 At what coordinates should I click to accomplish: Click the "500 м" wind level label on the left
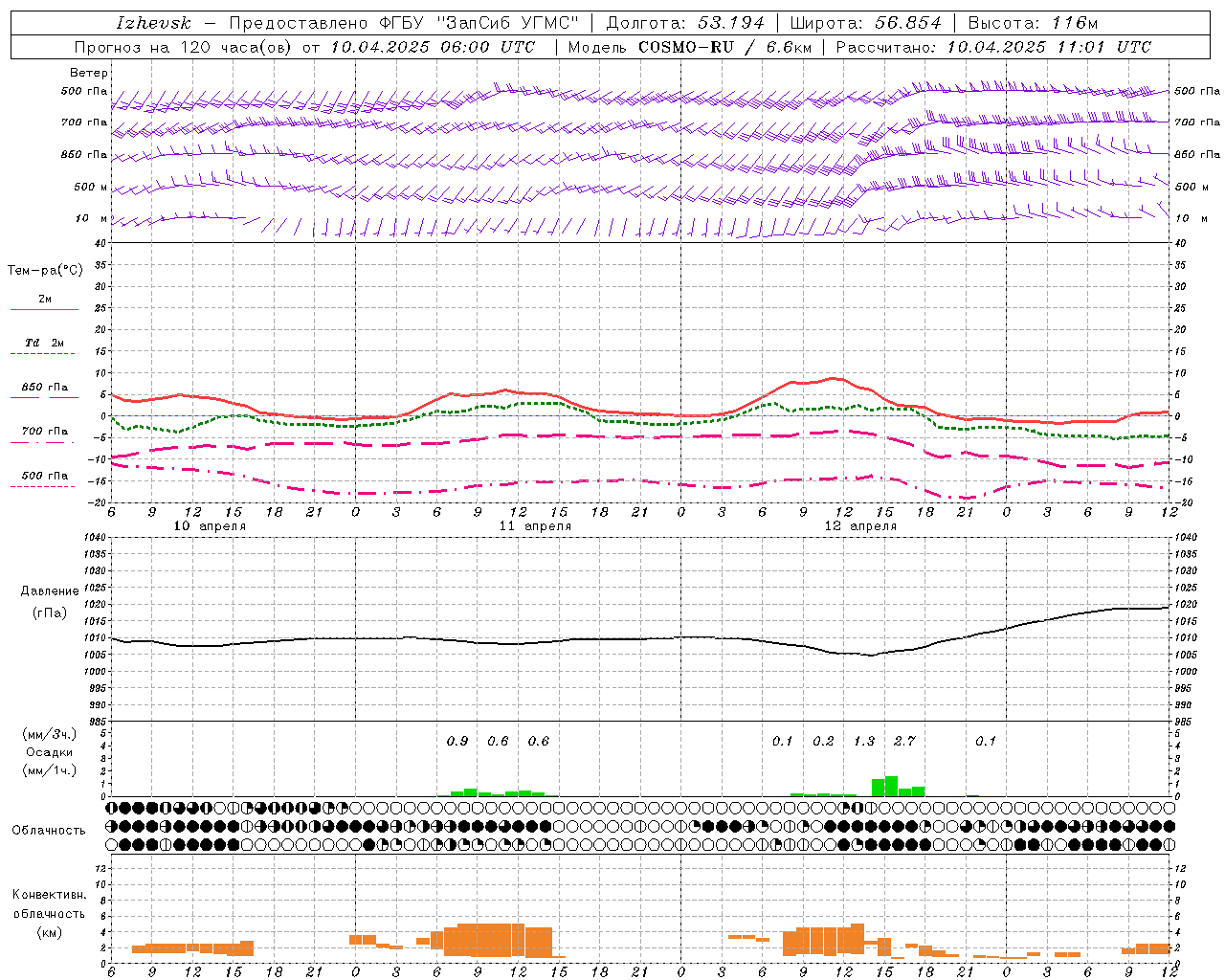pos(91,187)
